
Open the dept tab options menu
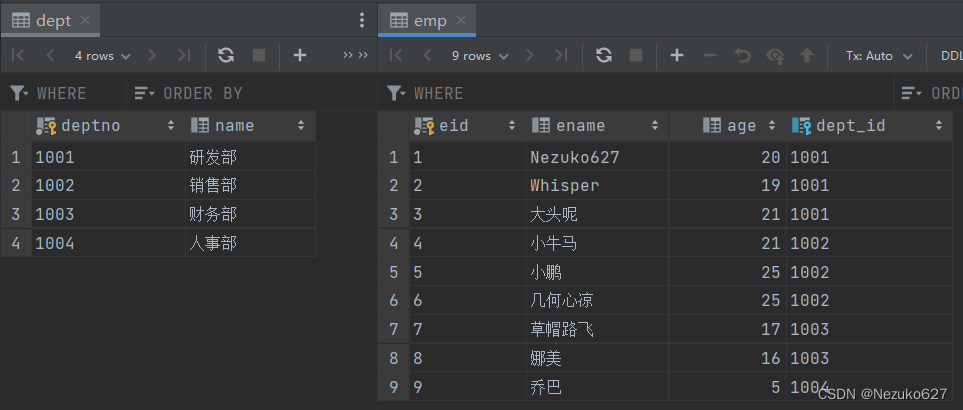click(x=362, y=20)
